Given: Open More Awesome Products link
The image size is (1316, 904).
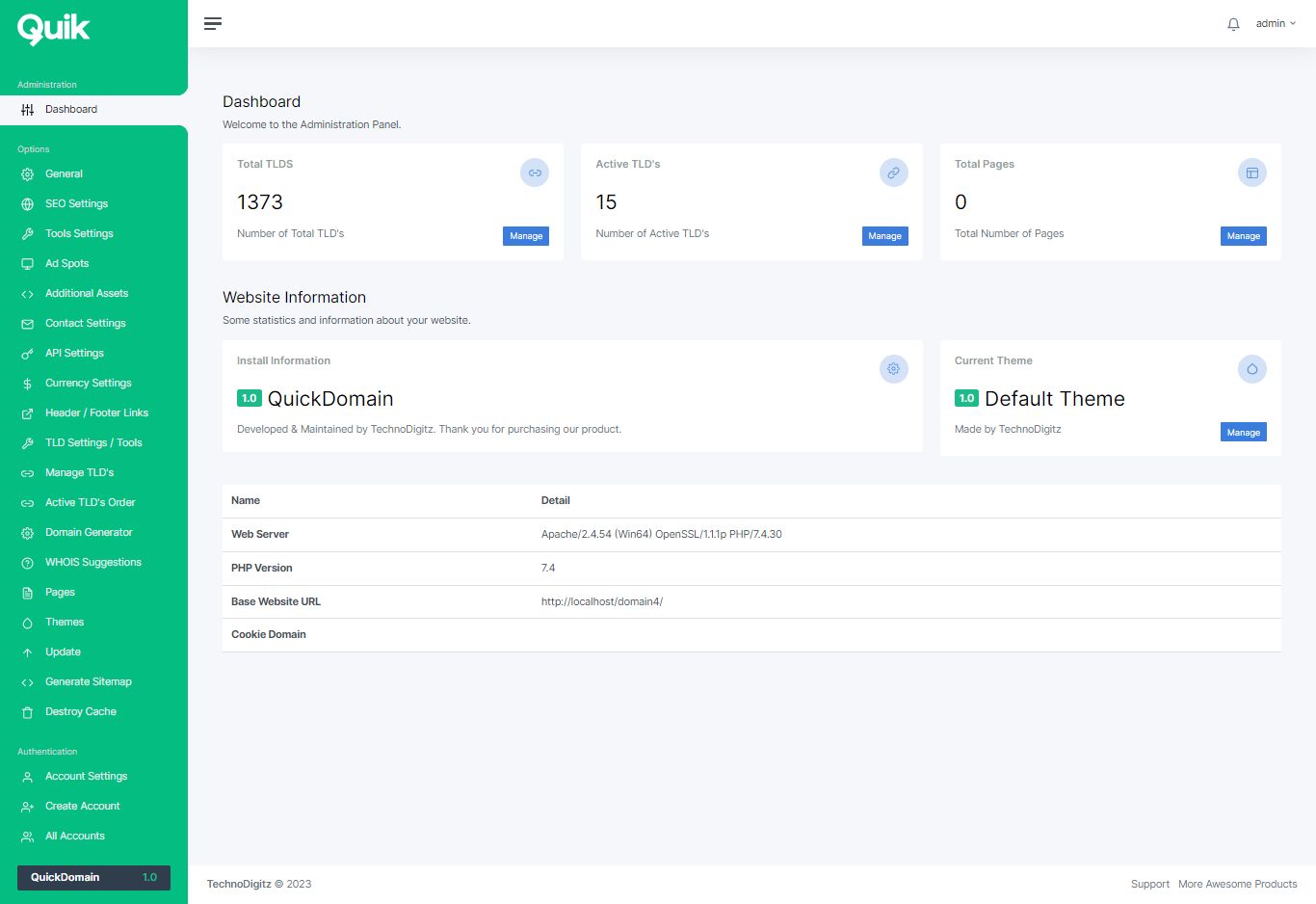Looking at the screenshot, I should 1237,884.
